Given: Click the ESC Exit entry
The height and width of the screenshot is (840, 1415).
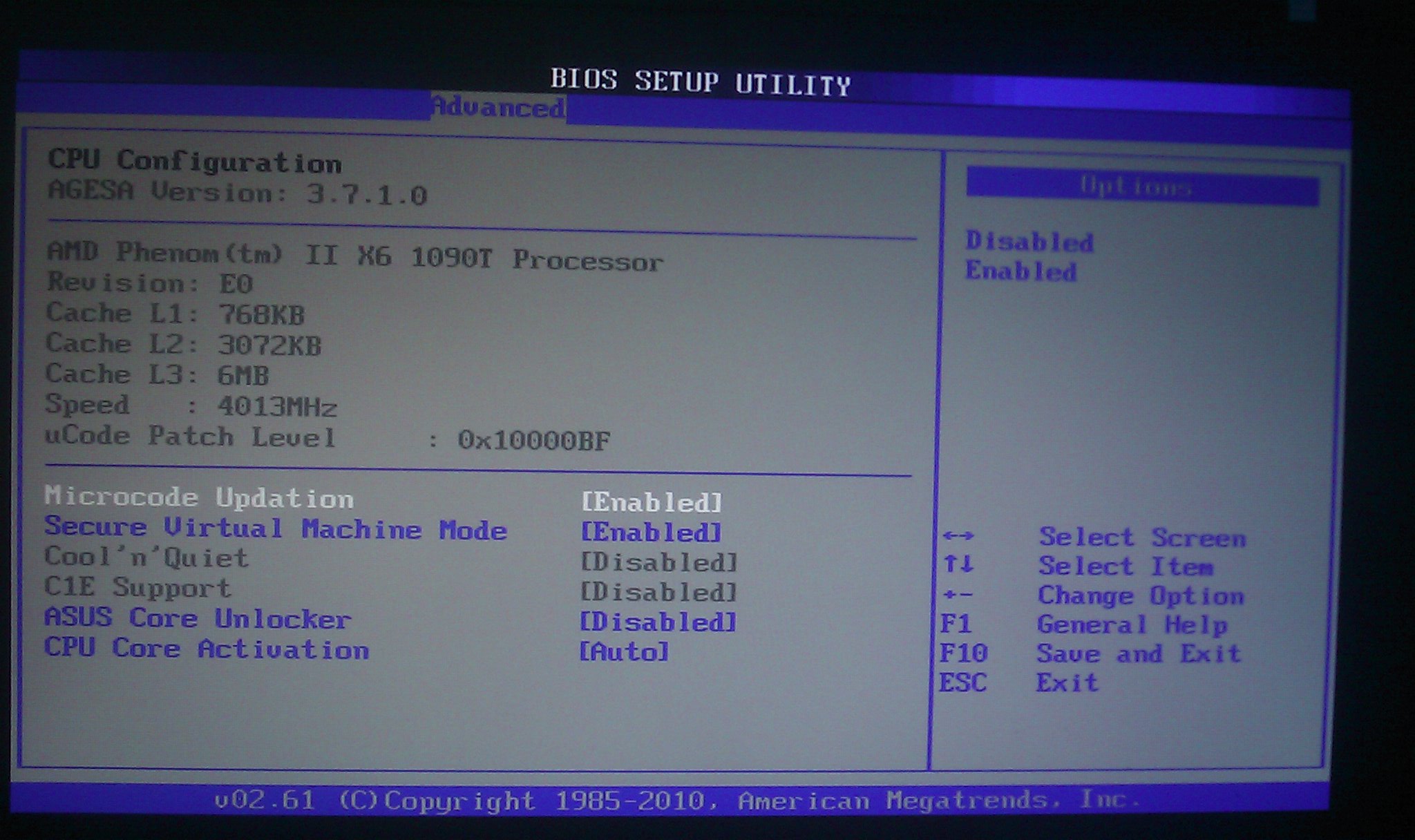Looking at the screenshot, I should pos(1018,682).
